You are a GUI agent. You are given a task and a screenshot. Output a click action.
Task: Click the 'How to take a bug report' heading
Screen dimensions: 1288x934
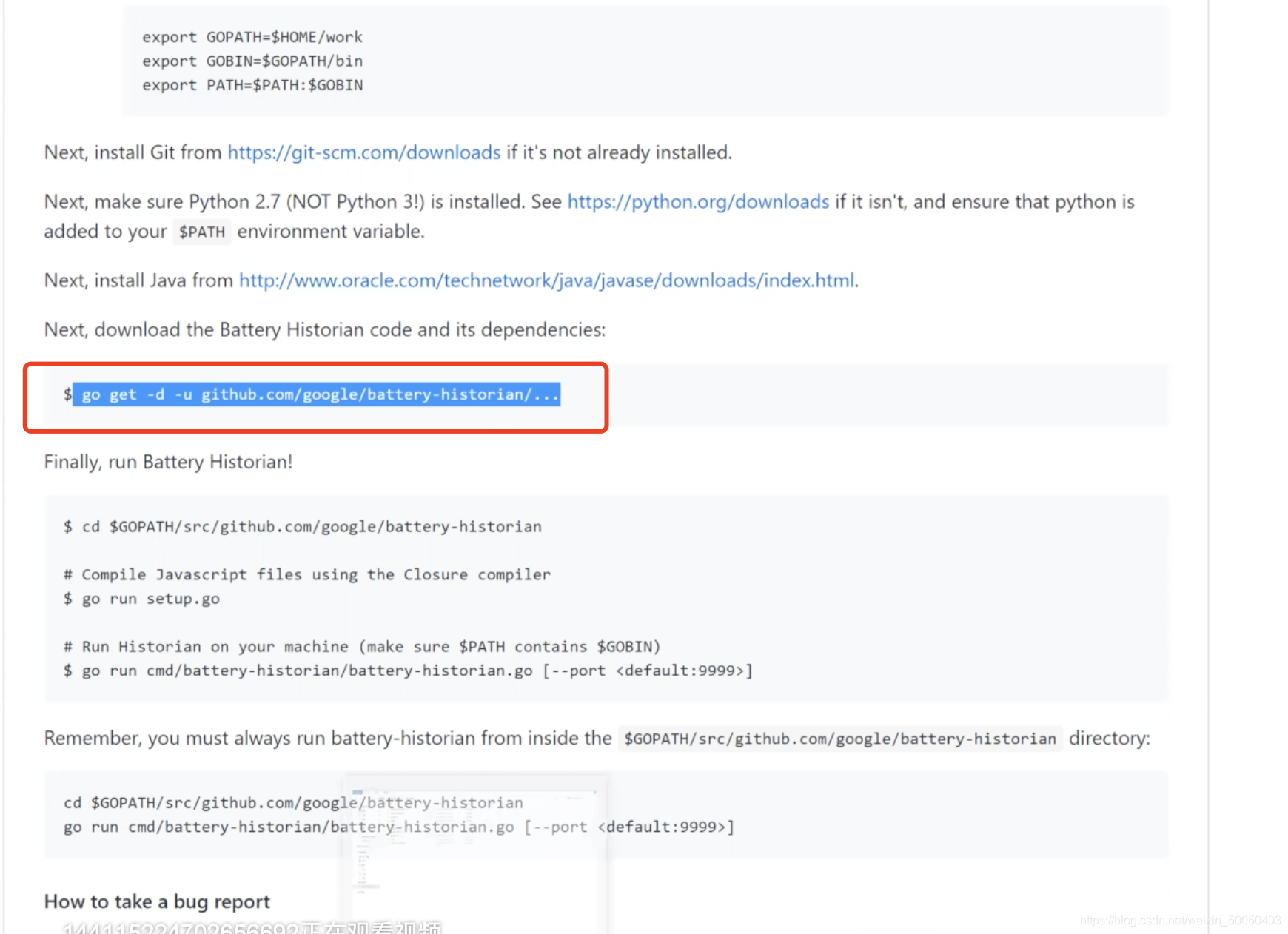click(157, 901)
